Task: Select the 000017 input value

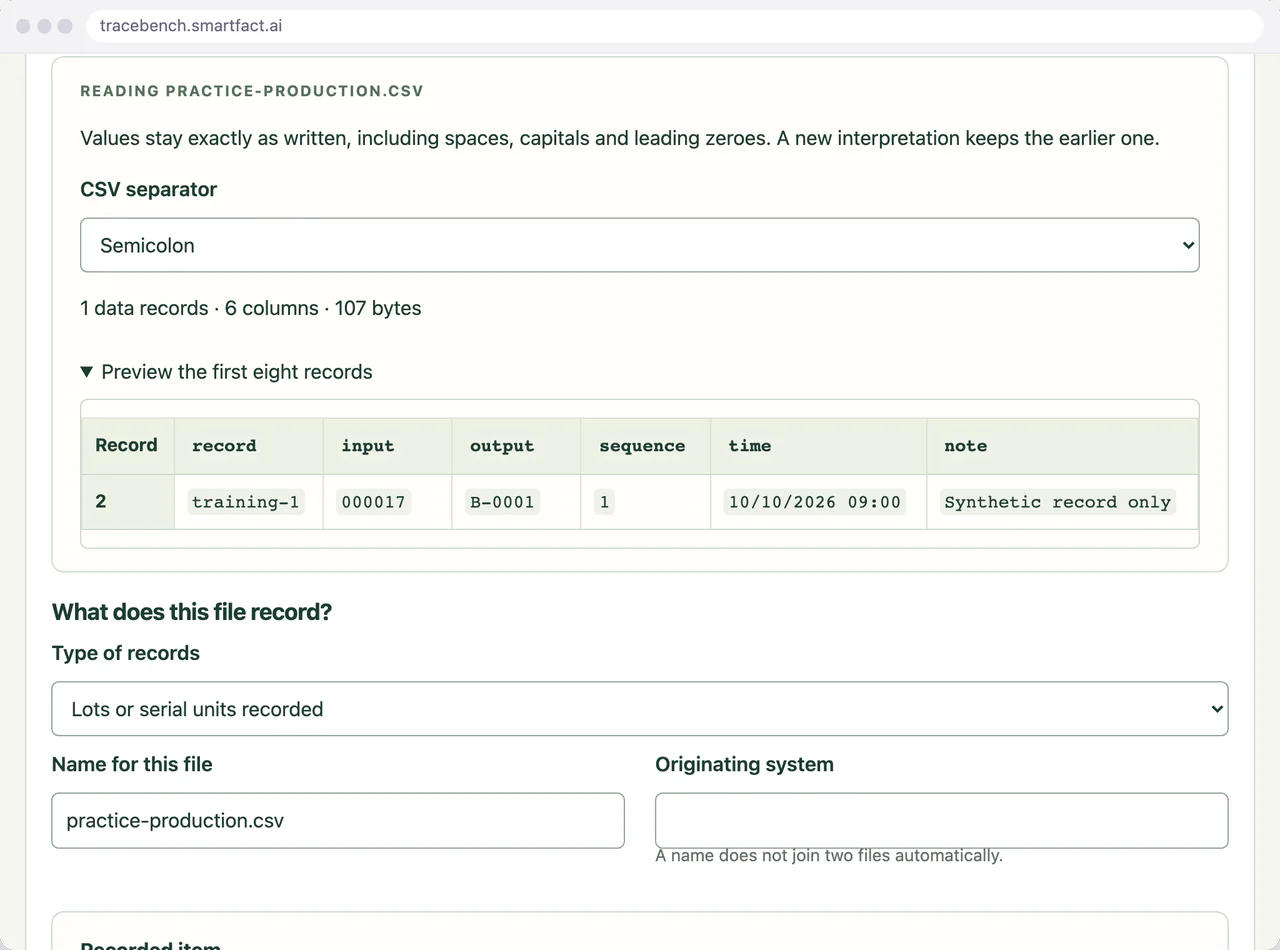Action: point(374,502)
